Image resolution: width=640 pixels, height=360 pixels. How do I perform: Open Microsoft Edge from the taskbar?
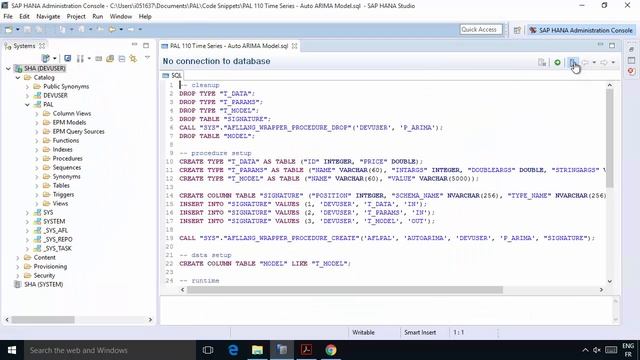coord(233,350)
